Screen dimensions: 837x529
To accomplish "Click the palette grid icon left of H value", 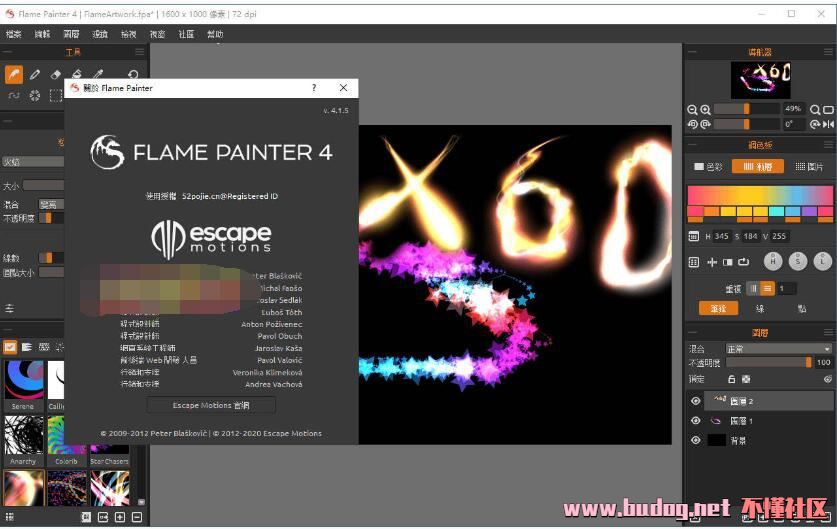I will tap(693, 236).
